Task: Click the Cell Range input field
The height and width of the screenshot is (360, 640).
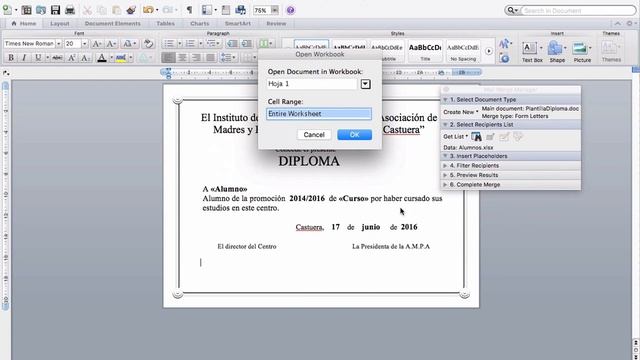Action: tap(319, 114)
